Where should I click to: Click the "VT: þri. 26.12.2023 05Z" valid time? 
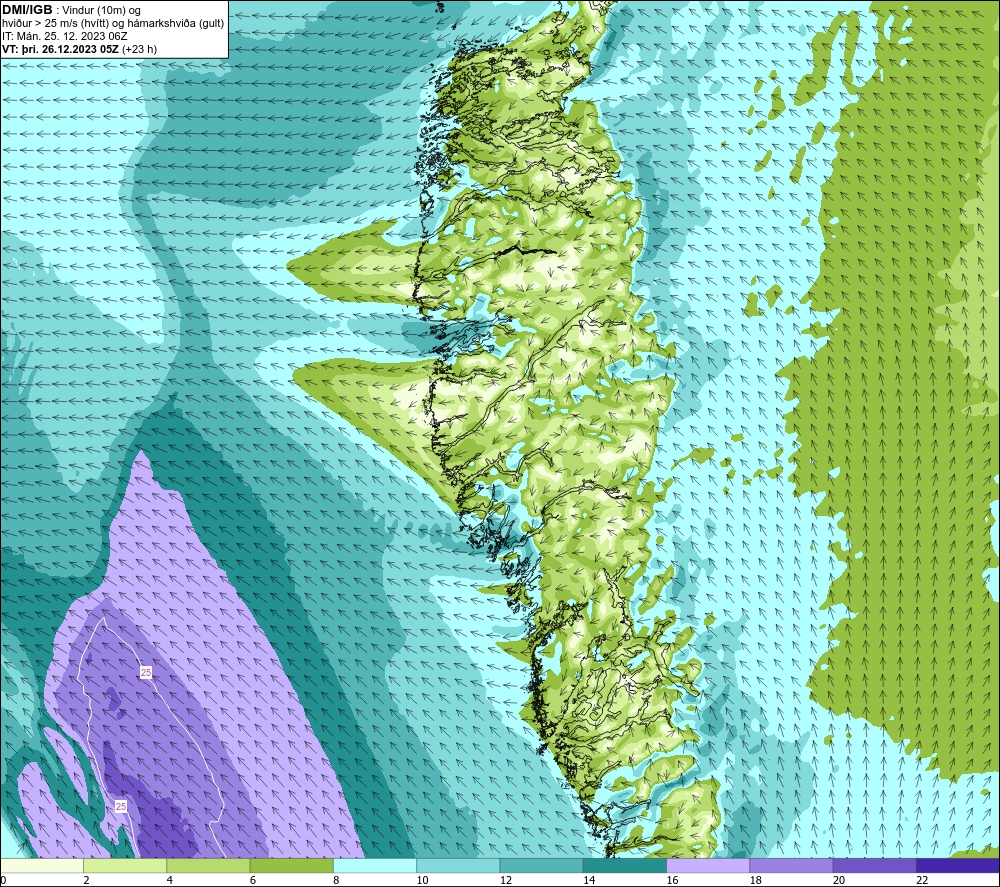click(x=60, y=49)
